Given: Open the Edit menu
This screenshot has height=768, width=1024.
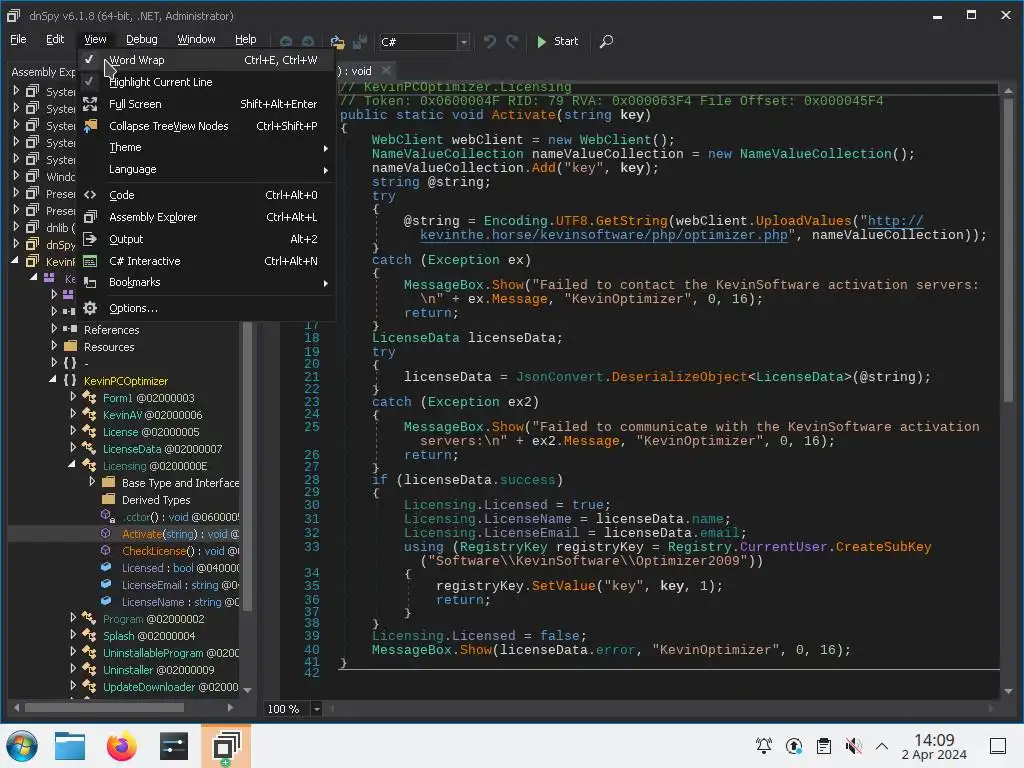Looking at the screenshot, I should pyautogui.click(x=55, y=40).
